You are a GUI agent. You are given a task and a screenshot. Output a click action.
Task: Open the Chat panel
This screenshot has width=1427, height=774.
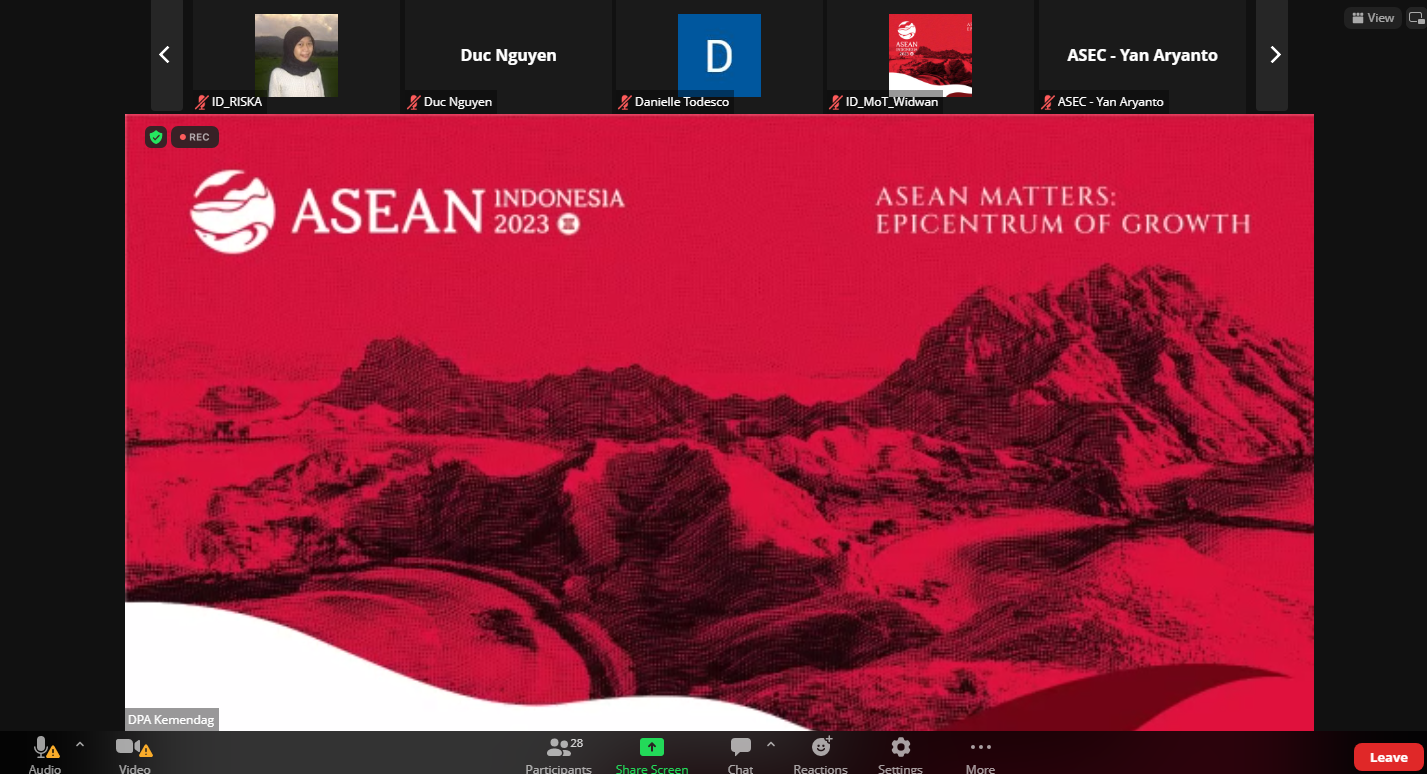coord(740,754)
